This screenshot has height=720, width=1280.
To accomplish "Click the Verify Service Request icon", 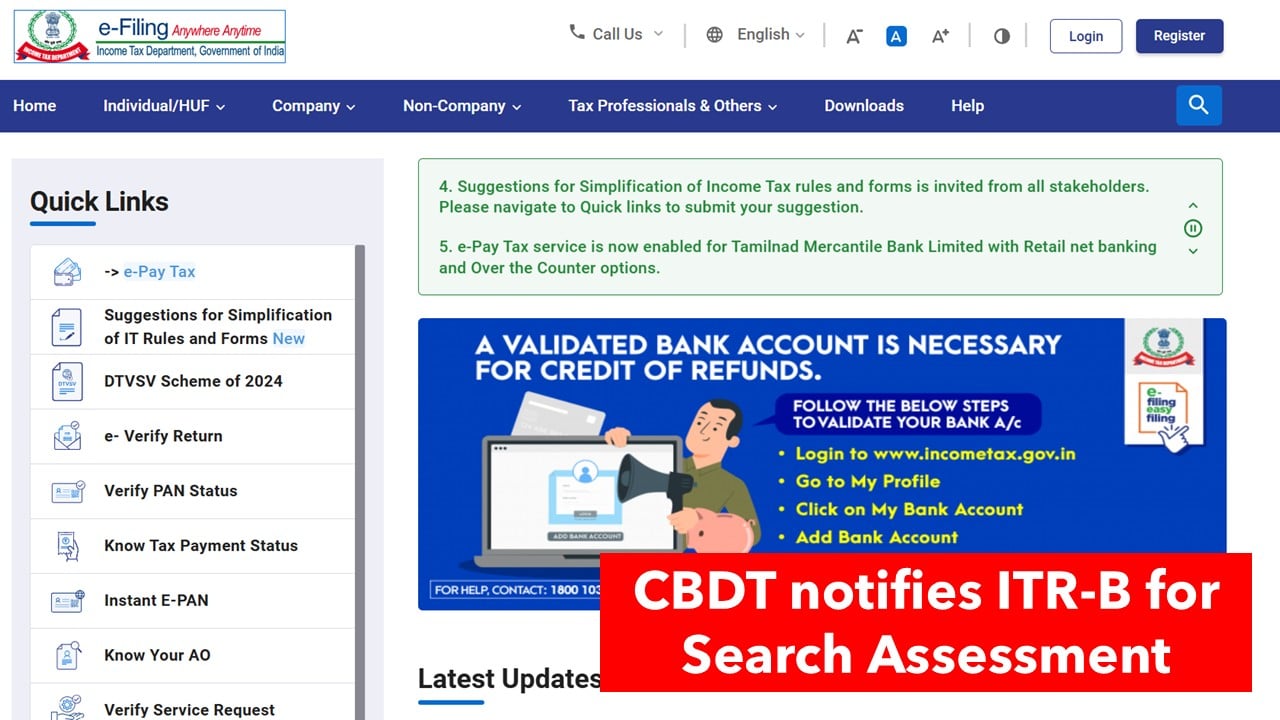I will pyautogui.click(x=67, y=708).
